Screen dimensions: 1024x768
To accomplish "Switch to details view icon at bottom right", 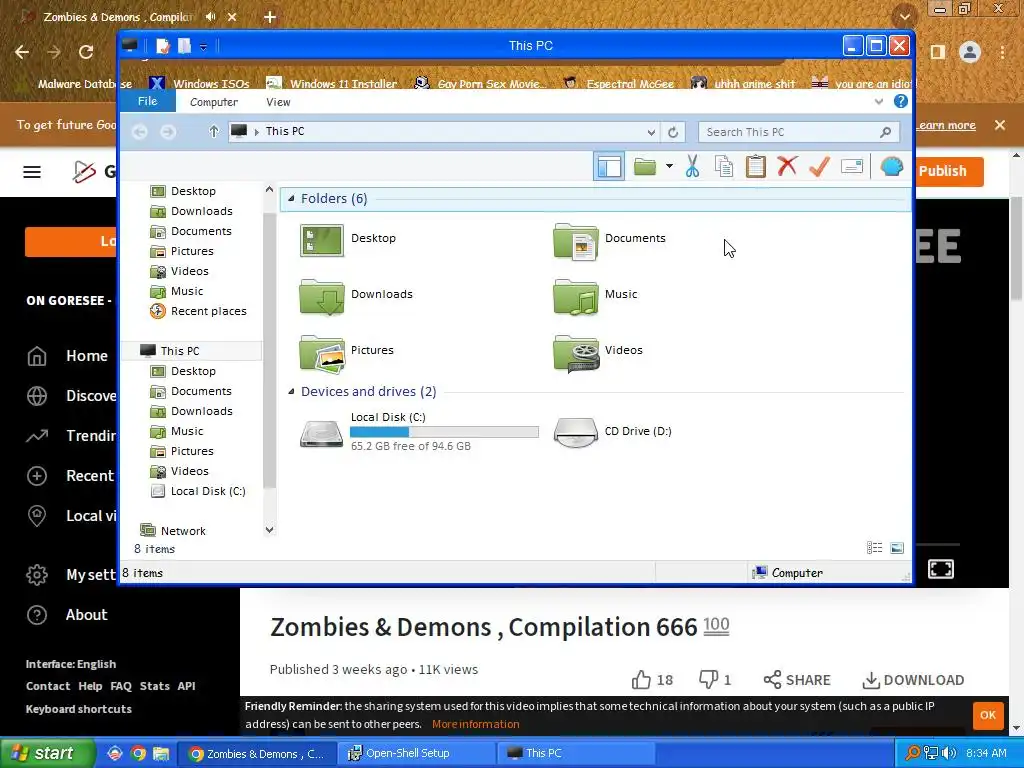I will 874,548.
